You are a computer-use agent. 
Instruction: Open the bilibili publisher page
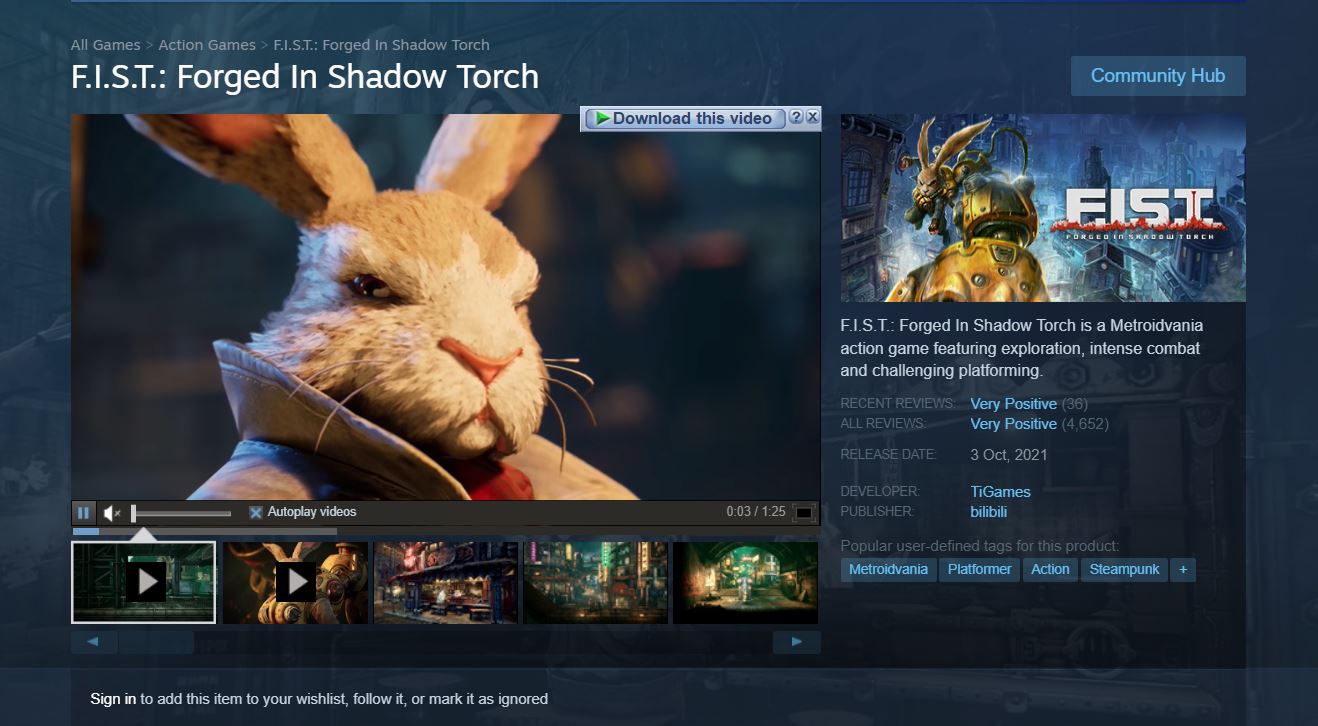(989, 511)
